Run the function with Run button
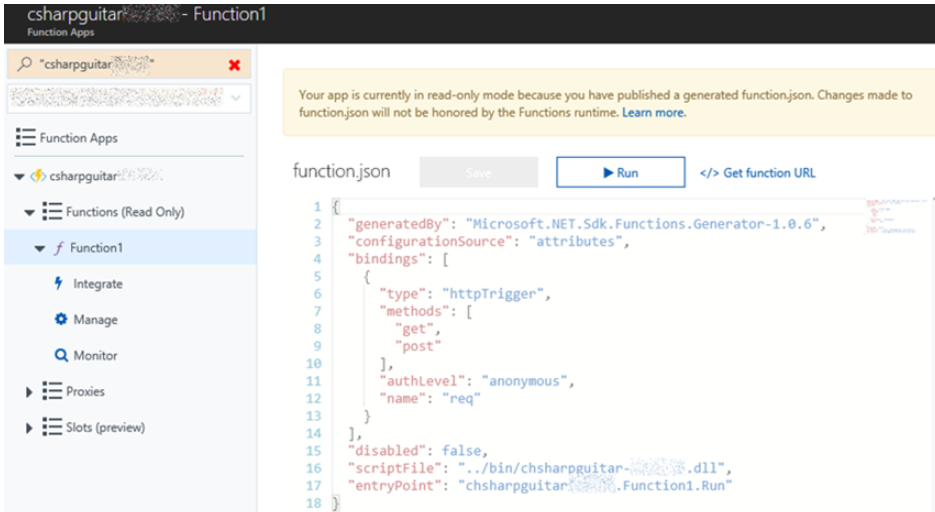Viewport: 935px width, 512px height. 621,172
